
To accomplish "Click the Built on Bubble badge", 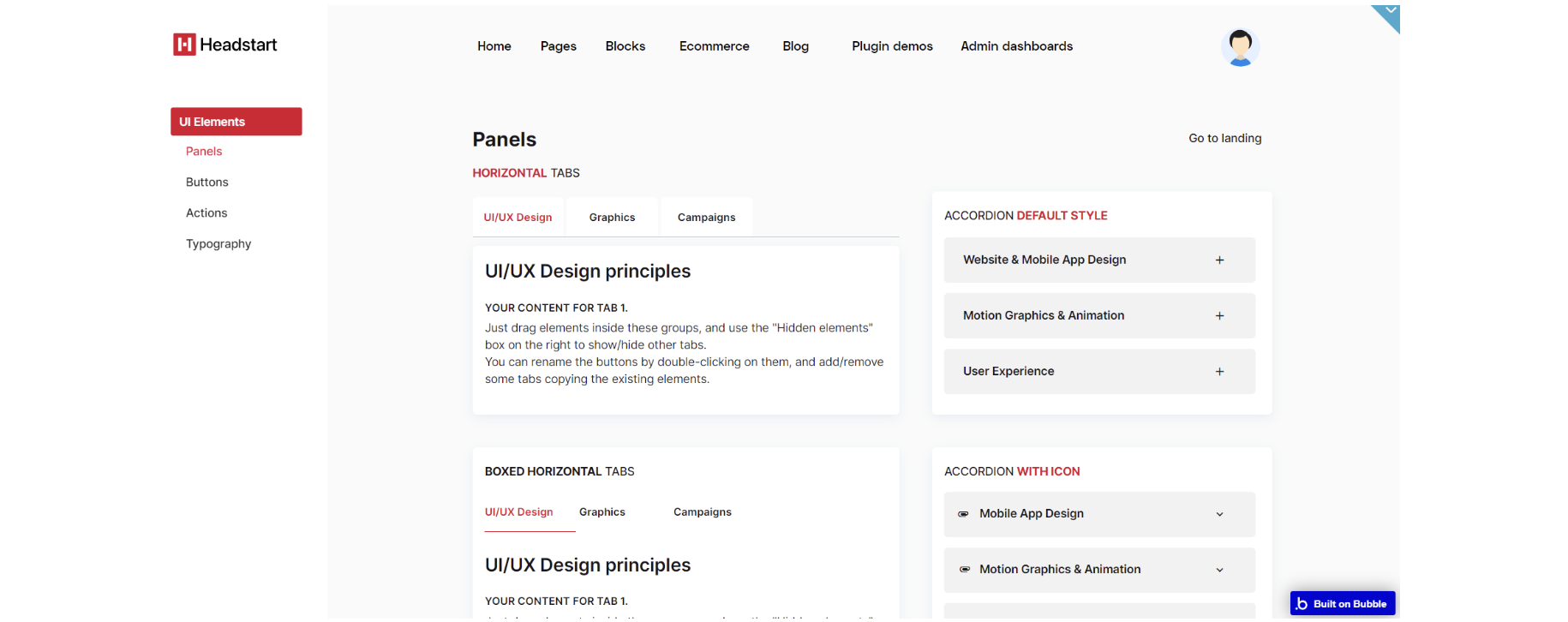I will (1342, 603).
